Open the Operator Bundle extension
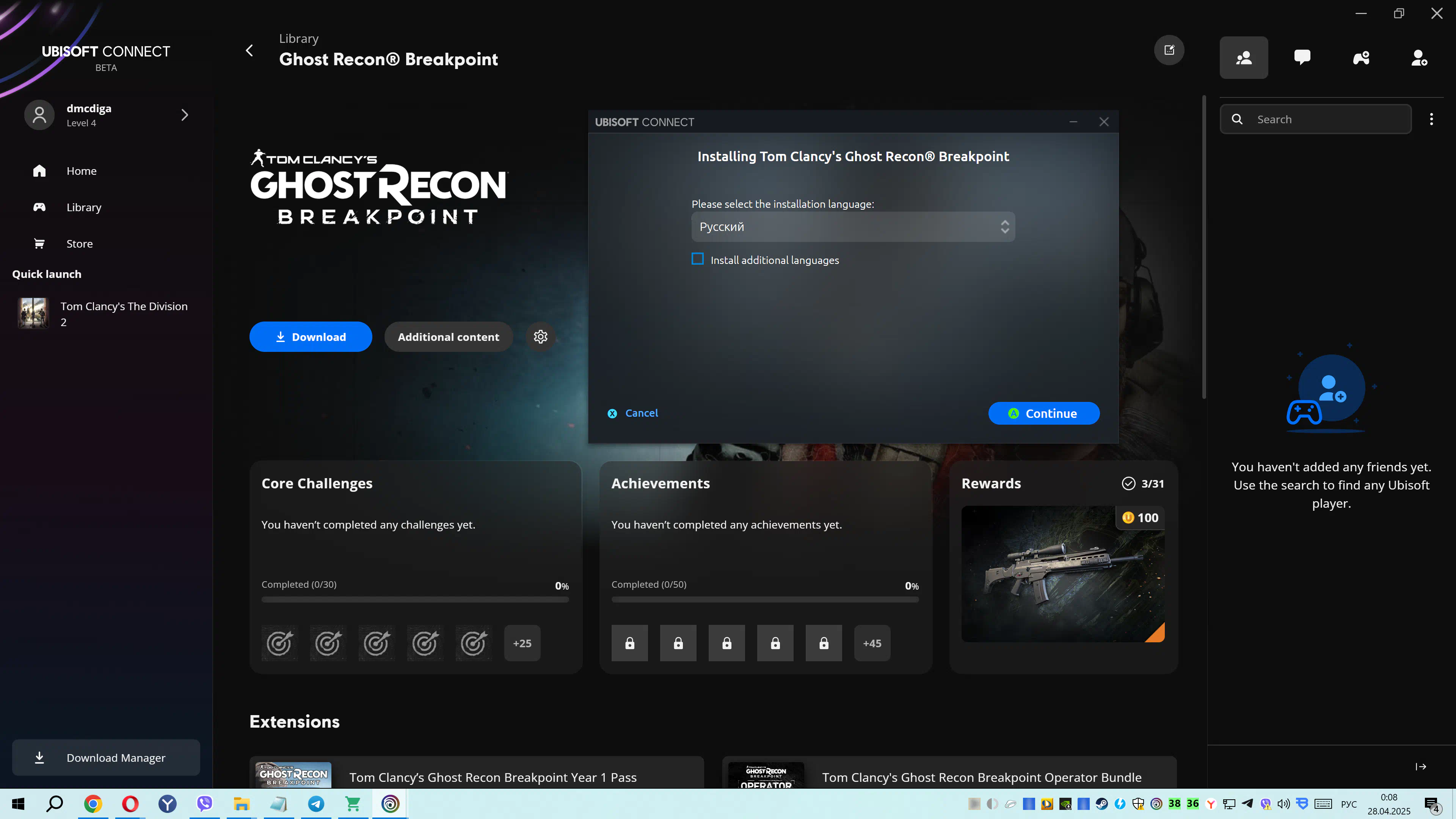This screenshot has width=1456, height=819. pyautogui.click(x=949, y=773)
